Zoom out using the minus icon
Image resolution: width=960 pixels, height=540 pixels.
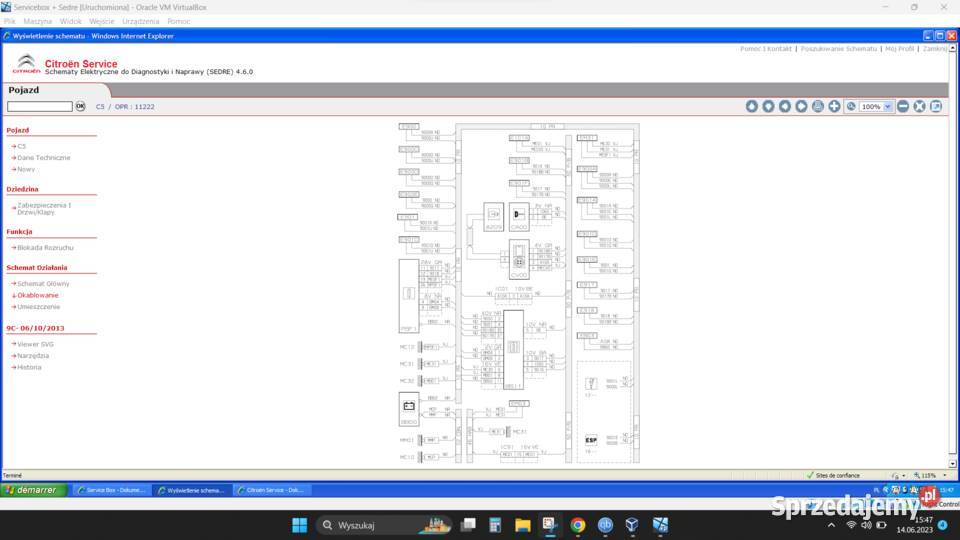(903, 106)
